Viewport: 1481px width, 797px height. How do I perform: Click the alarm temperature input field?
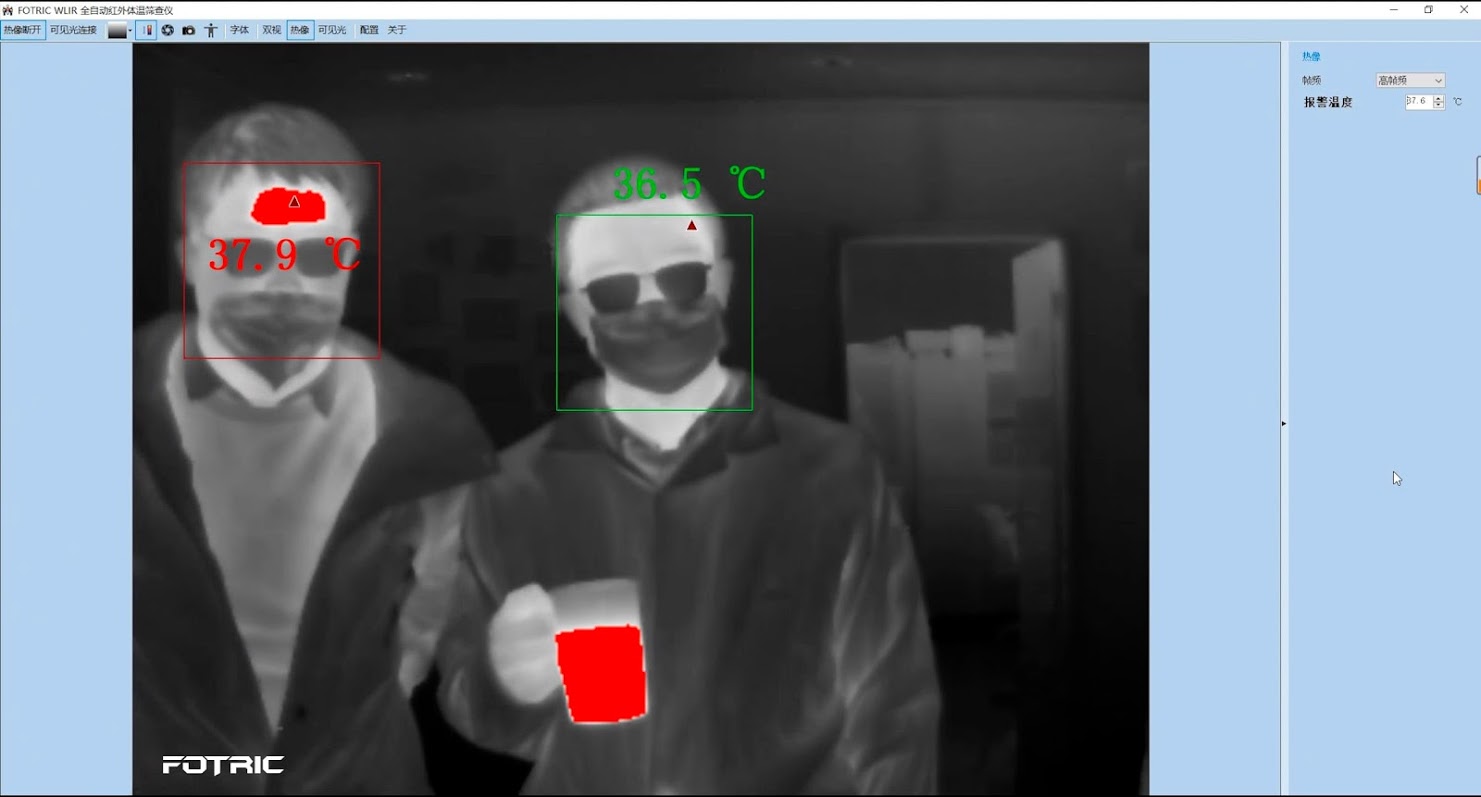[1418, 101]
